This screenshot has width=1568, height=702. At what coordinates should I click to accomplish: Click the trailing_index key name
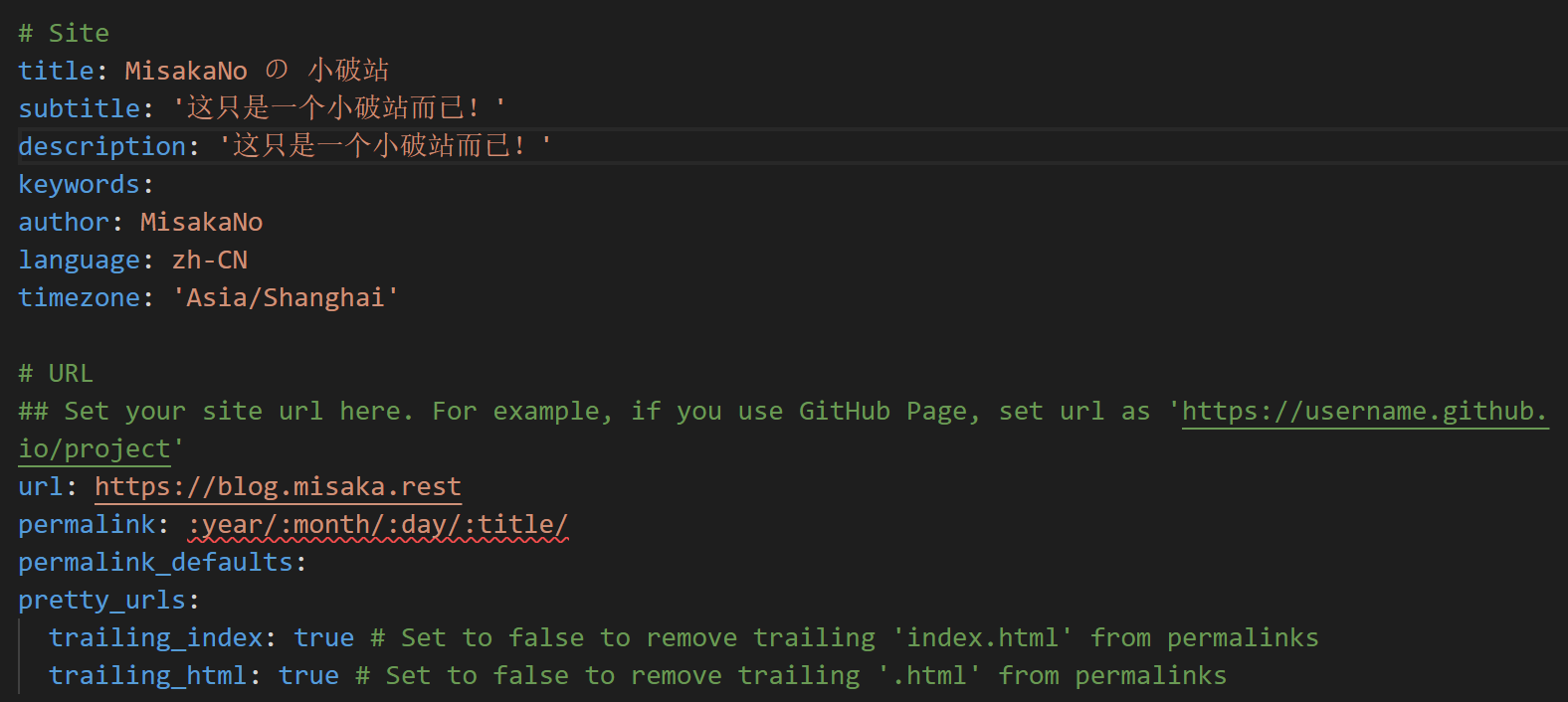tap(156, 637)
